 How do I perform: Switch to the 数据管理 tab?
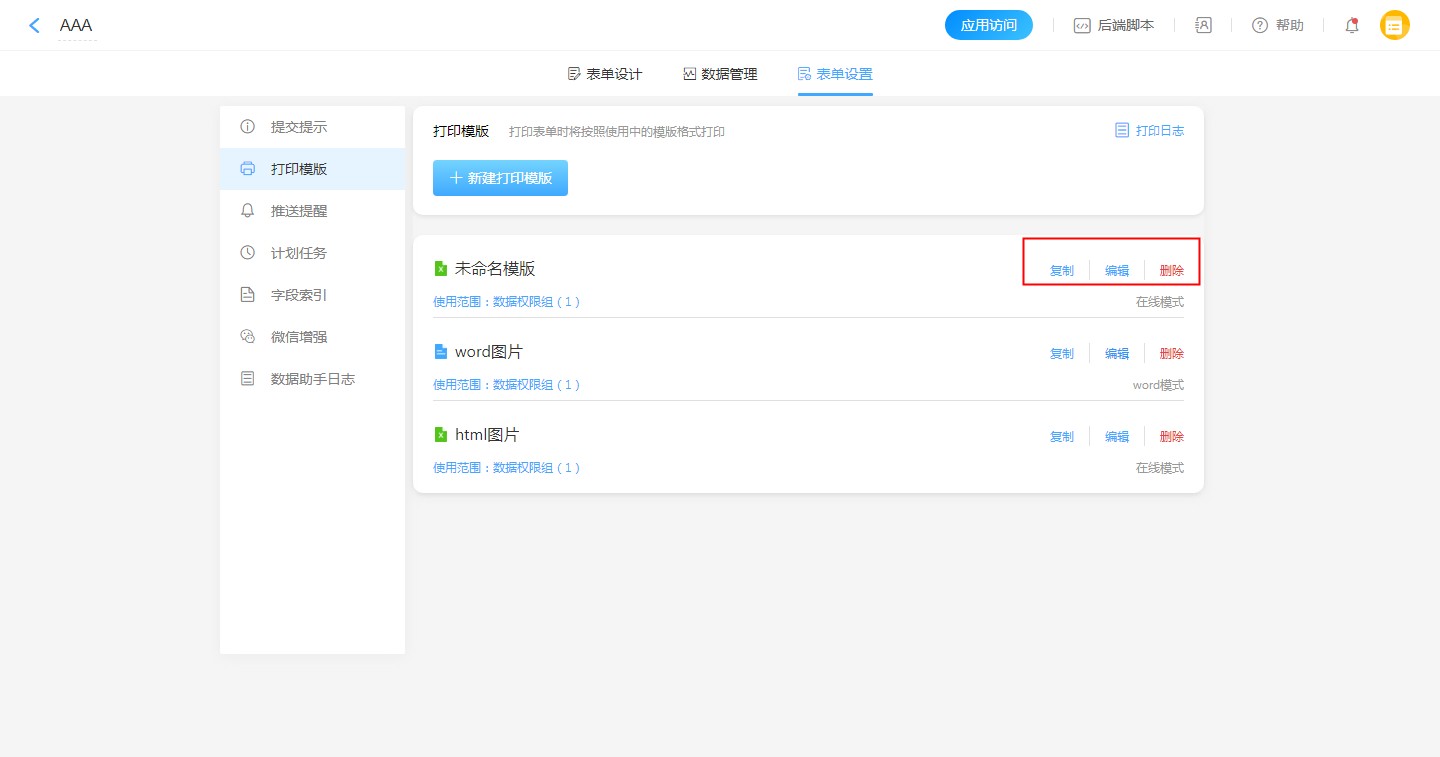click(720, 74)
